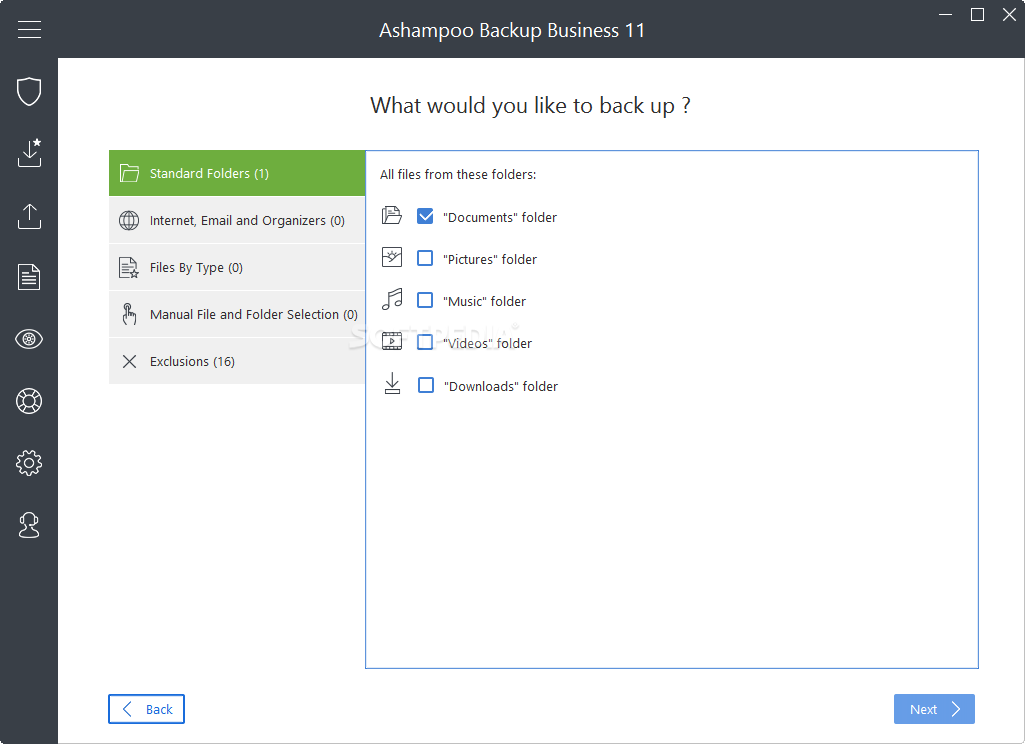The height and width of the screenshot is (744, 1025).
Task: Select the "Downloads" folder checkbox
Action: 426,385
